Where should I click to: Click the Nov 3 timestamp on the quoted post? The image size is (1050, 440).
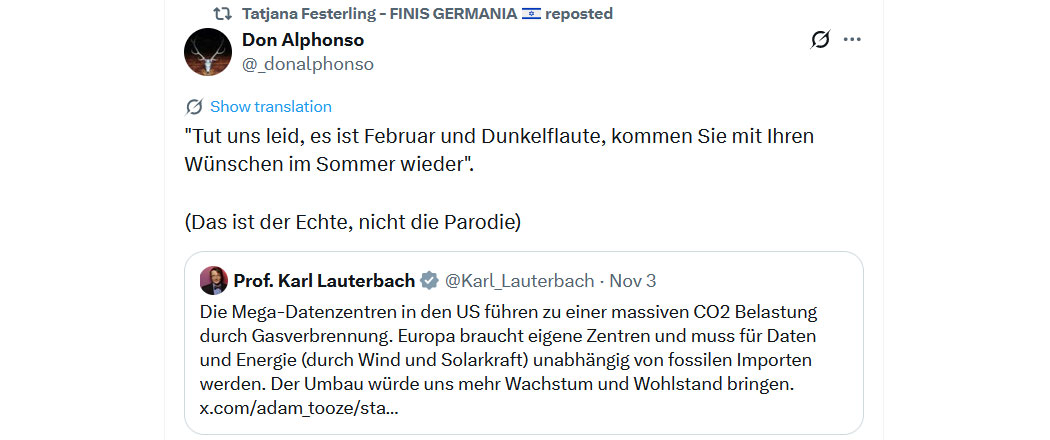634,280
